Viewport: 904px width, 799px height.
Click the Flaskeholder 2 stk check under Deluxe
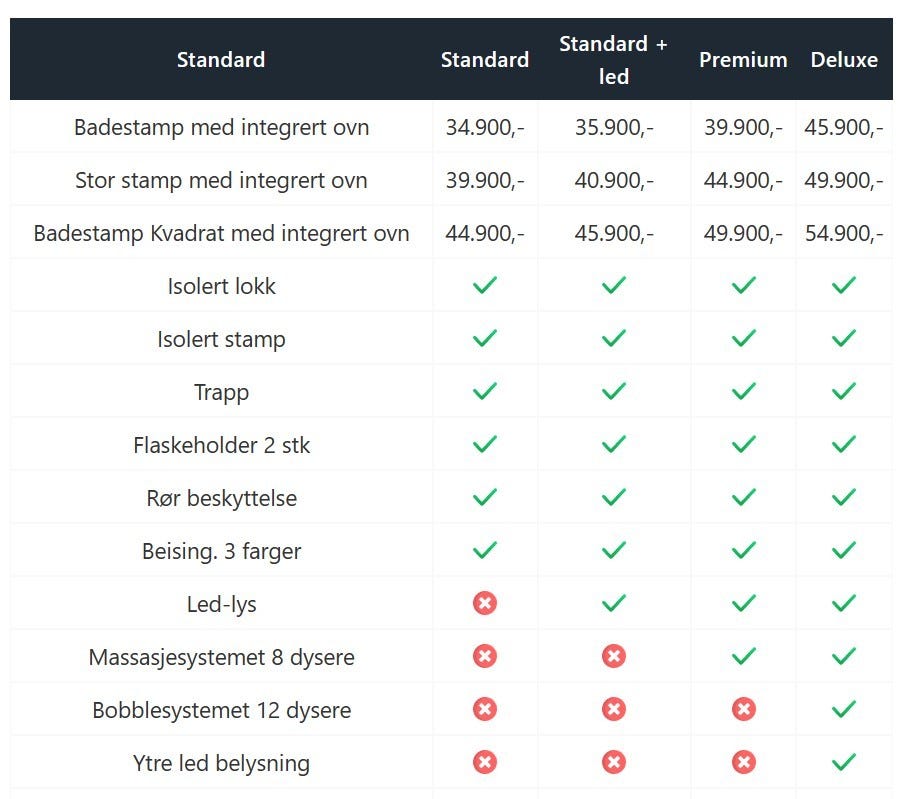[x=844, y=444]
